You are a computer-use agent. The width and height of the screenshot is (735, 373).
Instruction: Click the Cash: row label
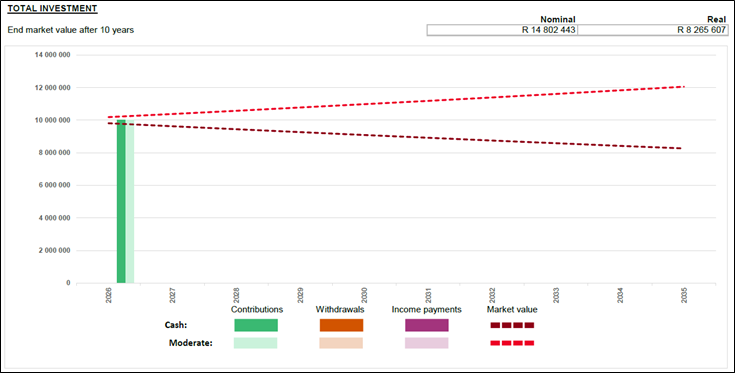(x=176, y=325)
